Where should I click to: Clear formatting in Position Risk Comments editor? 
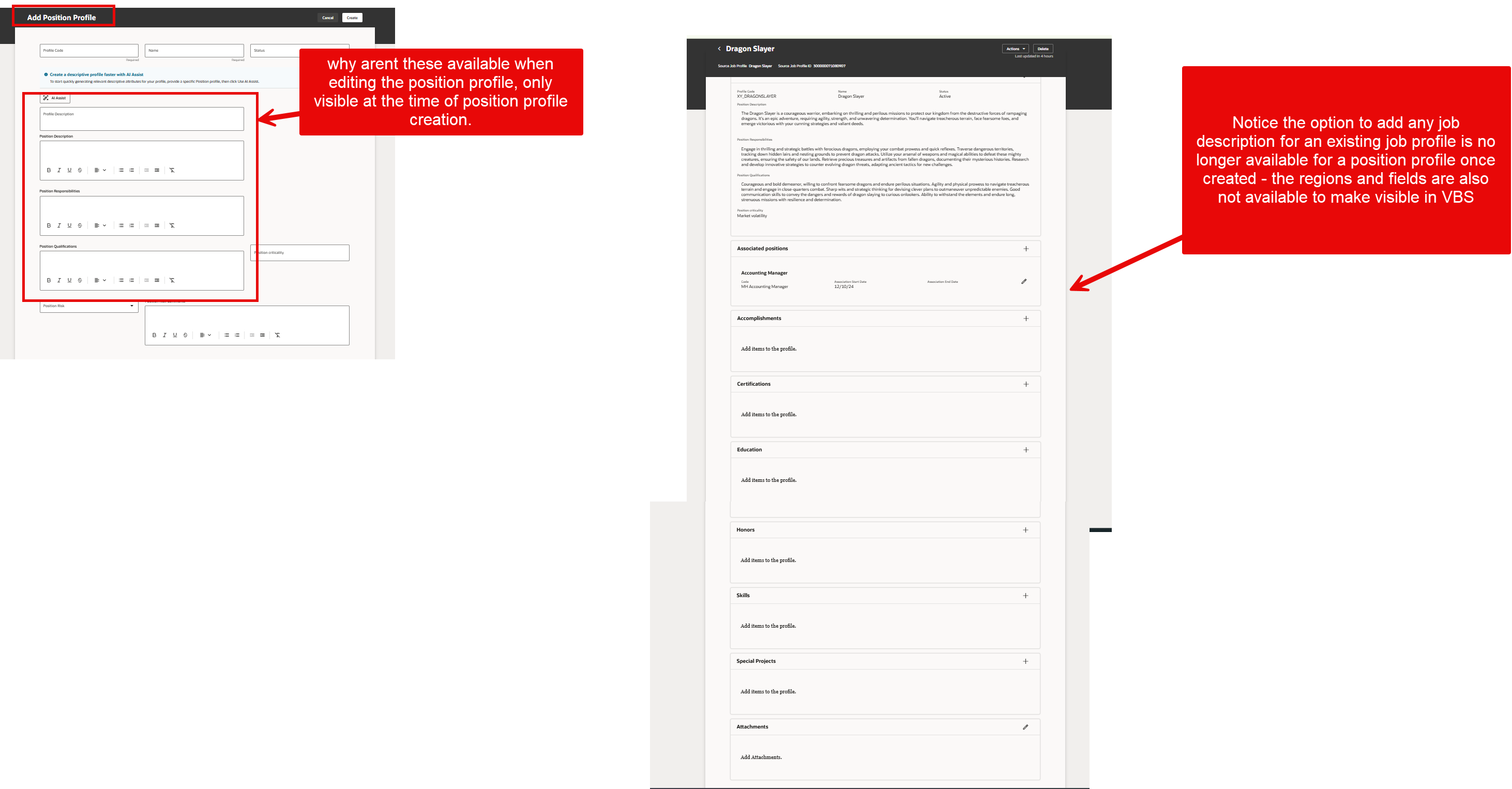click(278, 335)
